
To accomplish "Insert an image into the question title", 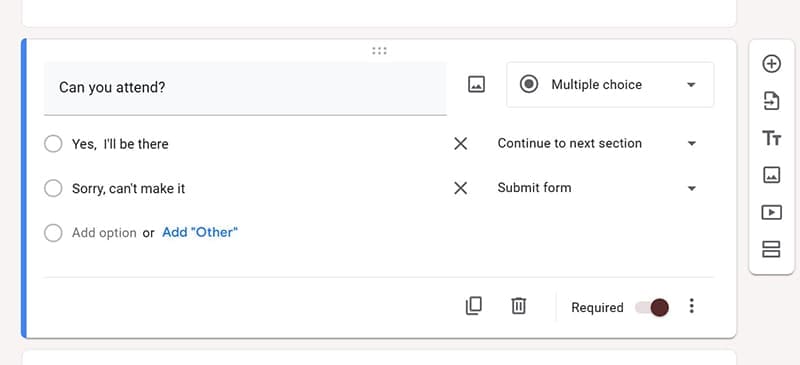I will point(476,84).
